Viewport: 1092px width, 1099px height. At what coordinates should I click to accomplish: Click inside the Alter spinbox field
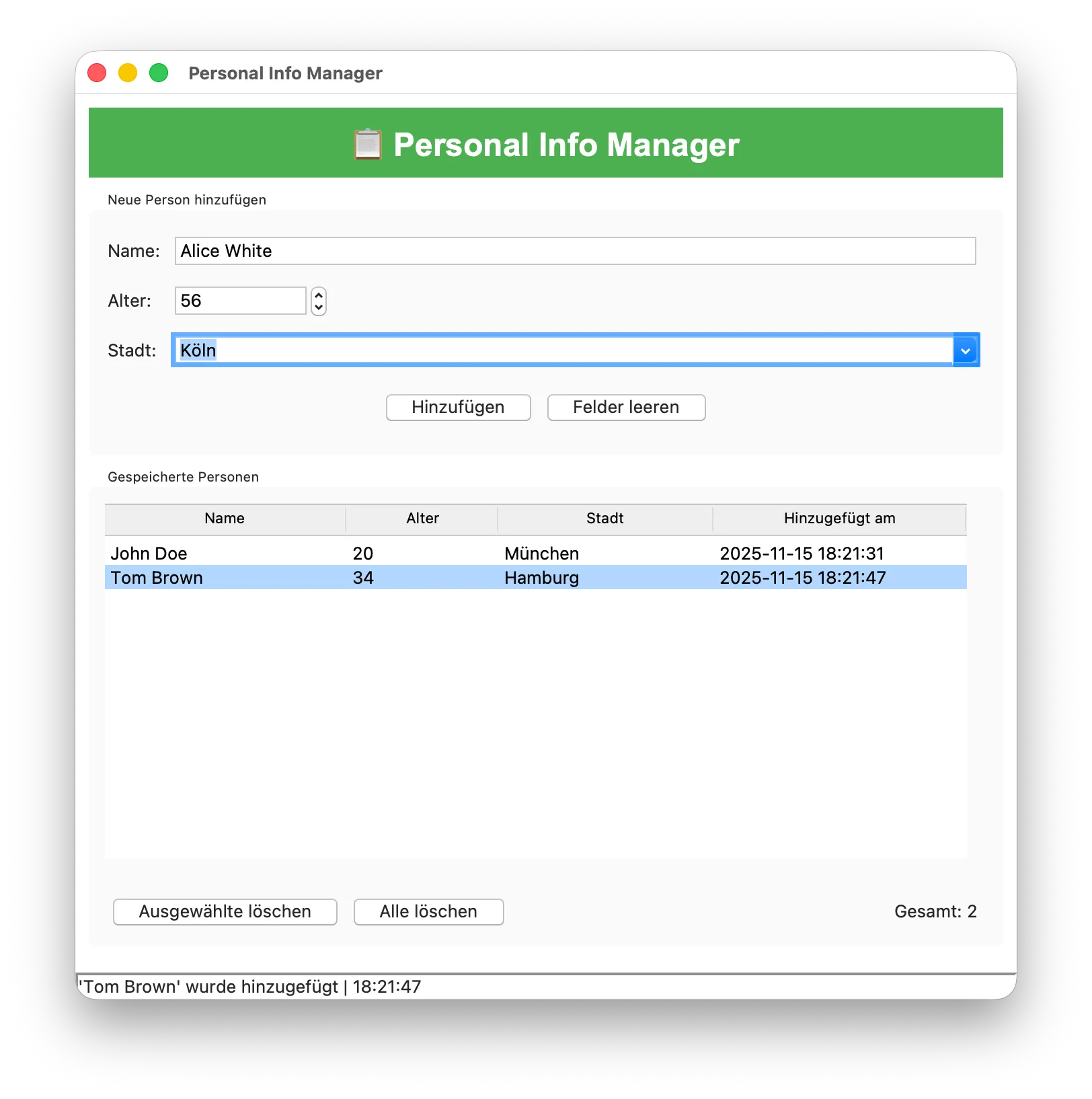coord(240,301)
